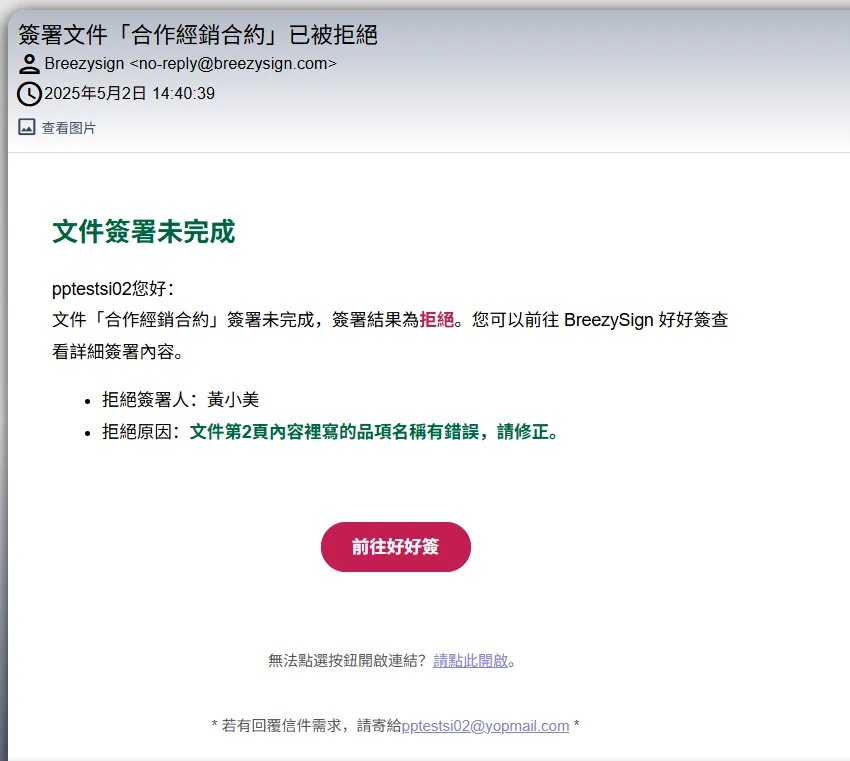The height and width of the screenshot is (761, 850).
Task: Click the received timestamp 2025年5月2日 14:40:39
Action: (x=129, y=94)
